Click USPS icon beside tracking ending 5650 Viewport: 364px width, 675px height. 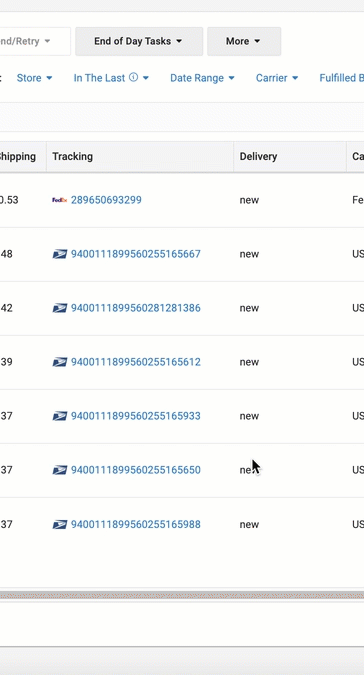(x=60, y=470)
